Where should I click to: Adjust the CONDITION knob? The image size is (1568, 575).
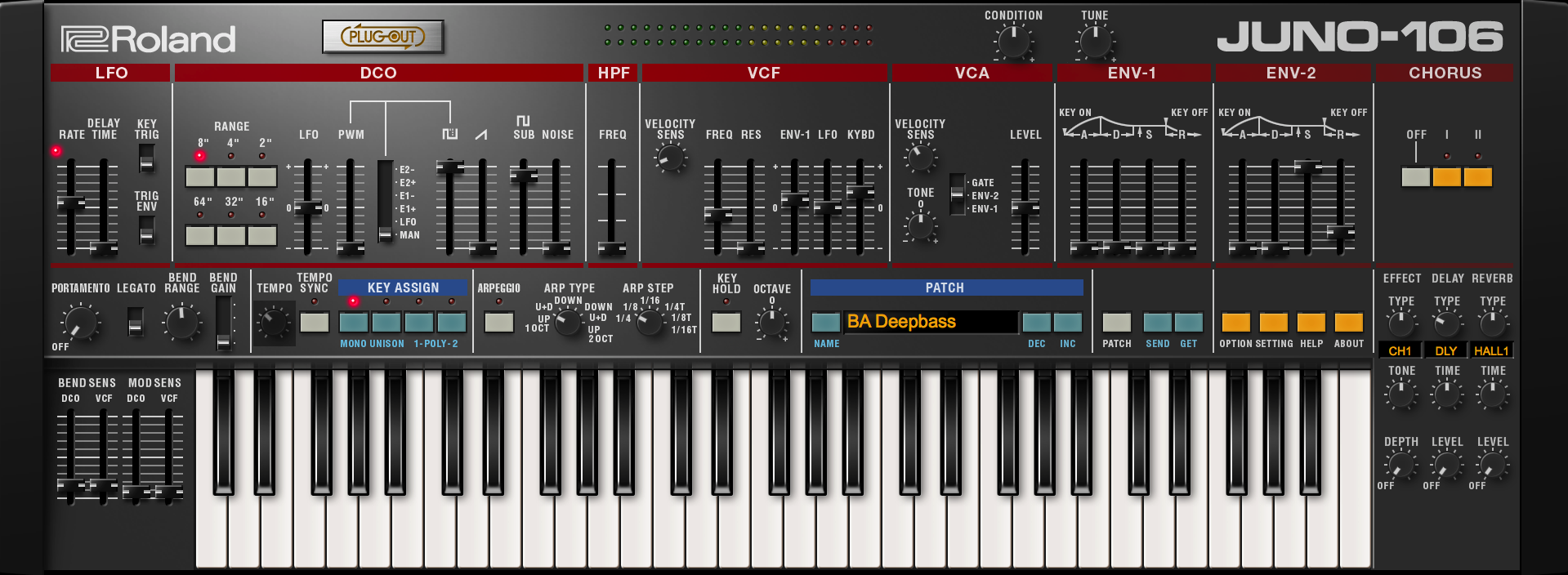pyautogui.click(x=1013, y=41)
